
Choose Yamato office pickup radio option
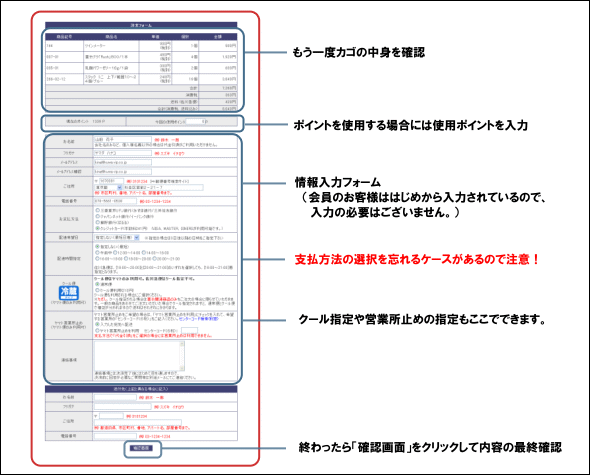97,330
